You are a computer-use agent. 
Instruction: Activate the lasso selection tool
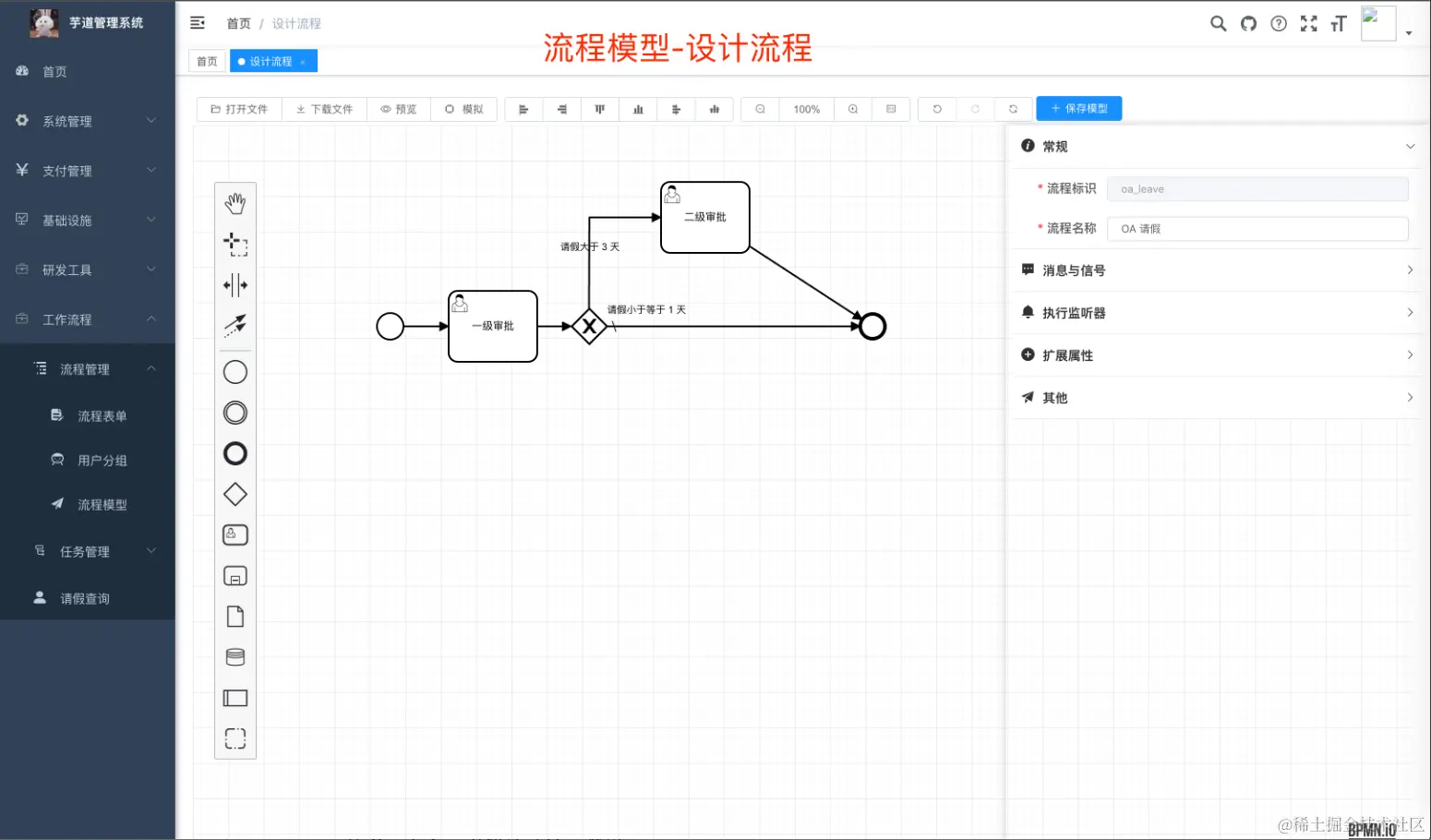(235, 244)
